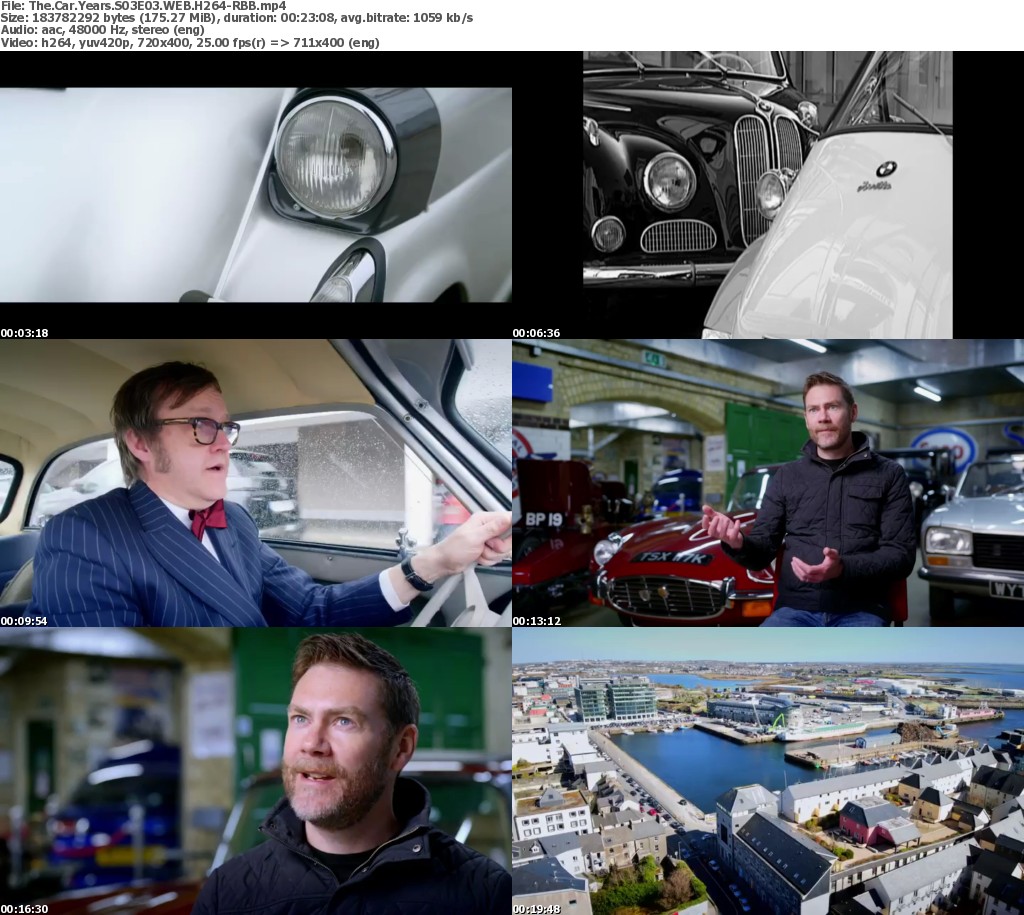The height and width of the screenshot is (915, 1024).
Task: Click the round headlight in the first thumbnail
Action: point(333,158)
